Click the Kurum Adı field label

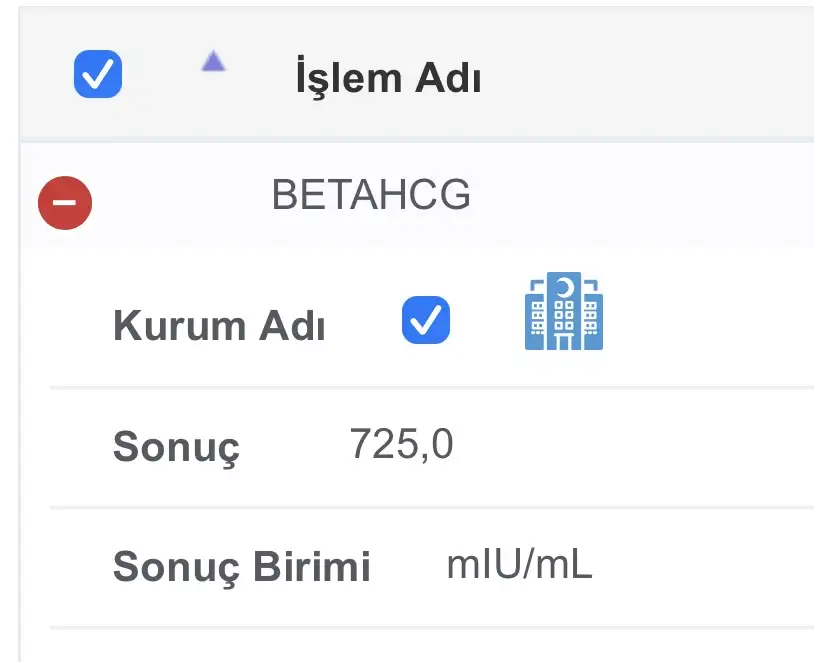219,326
